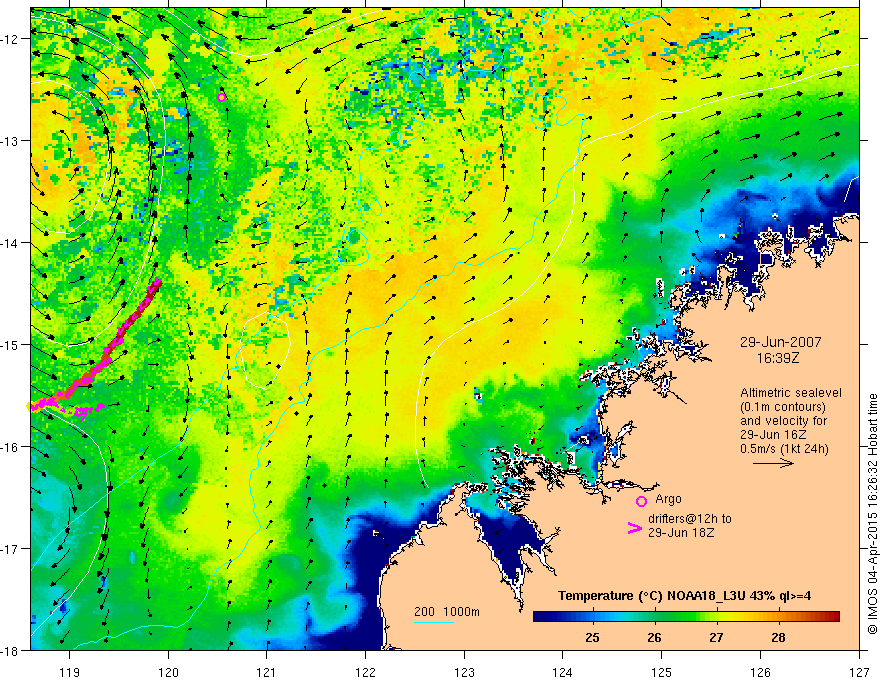Click the text '(0.1m contours)'
Viewport: 880px width, 680px height.
[x=783, y=407]
